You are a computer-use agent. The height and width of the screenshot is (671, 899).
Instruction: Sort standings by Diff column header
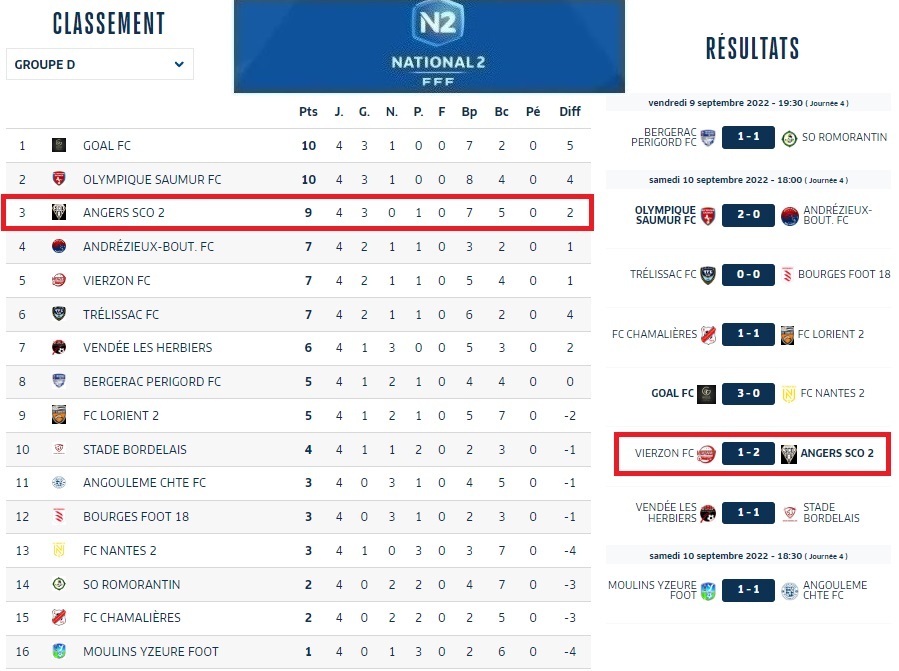point(570,112)
